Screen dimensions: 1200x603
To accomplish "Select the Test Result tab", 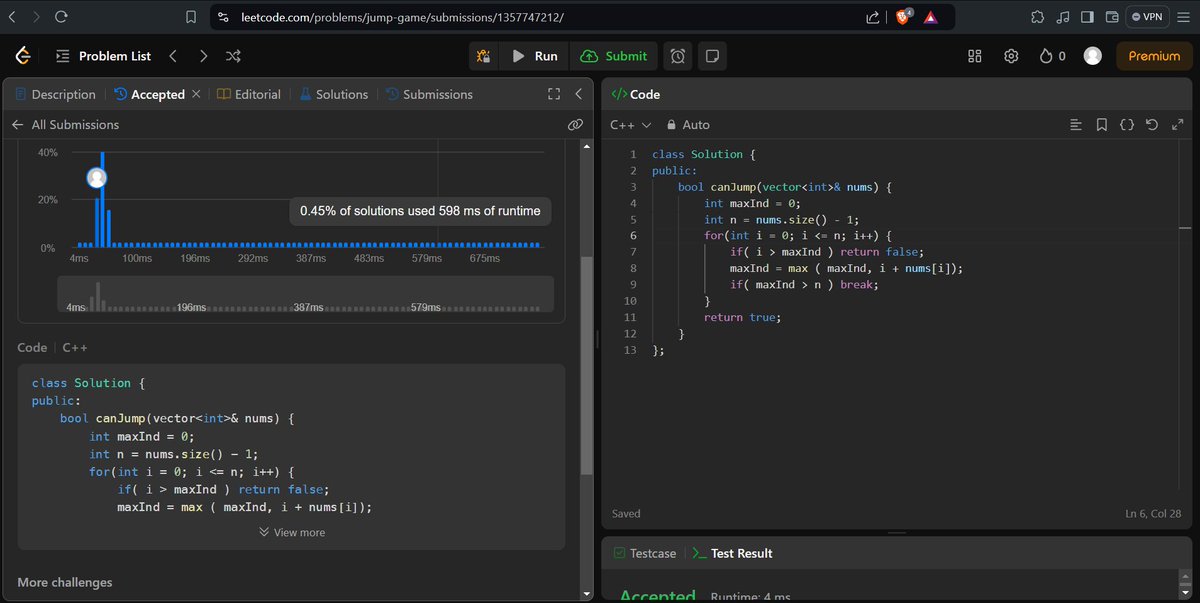I will (732, 553).
